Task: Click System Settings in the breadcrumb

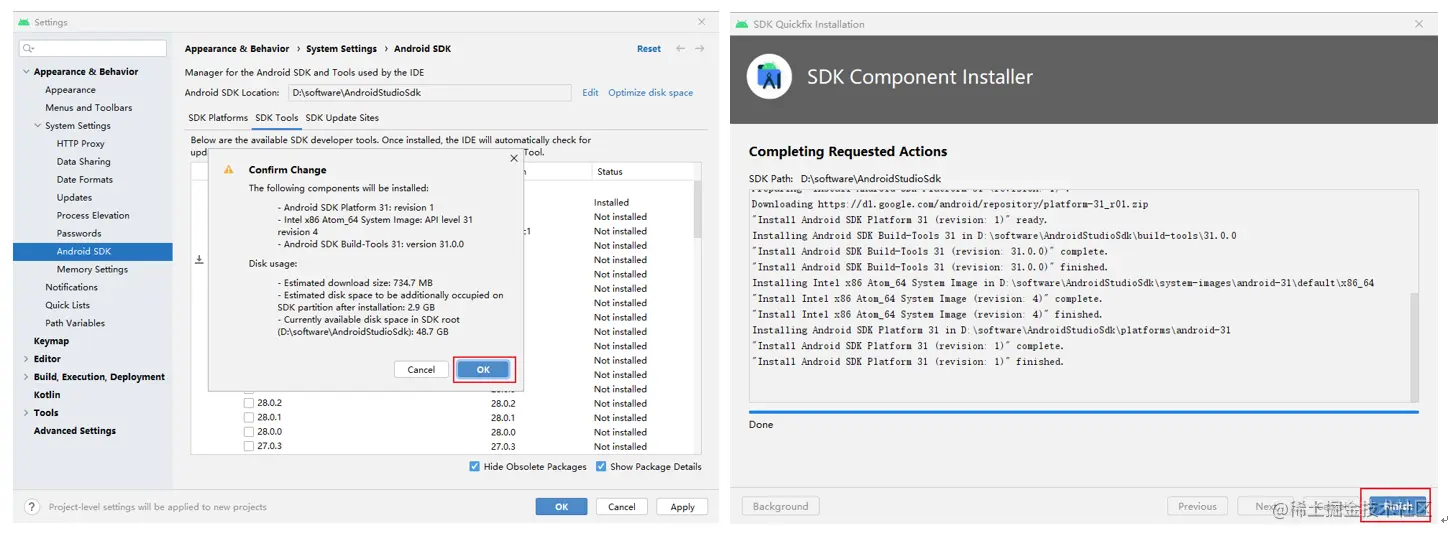Action: pyautogui.click(x=341, y=48)
